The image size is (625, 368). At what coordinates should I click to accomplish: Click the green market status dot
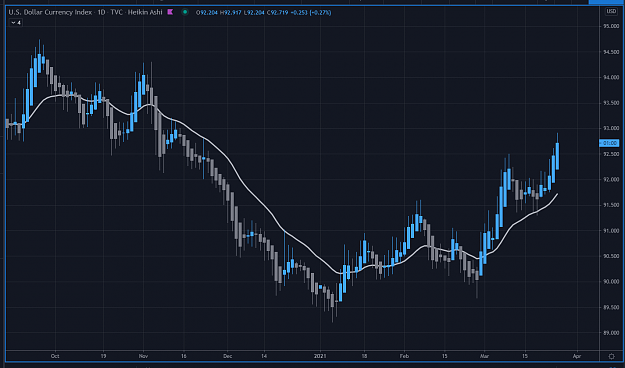pyautogui.click(x=185, y=12)
